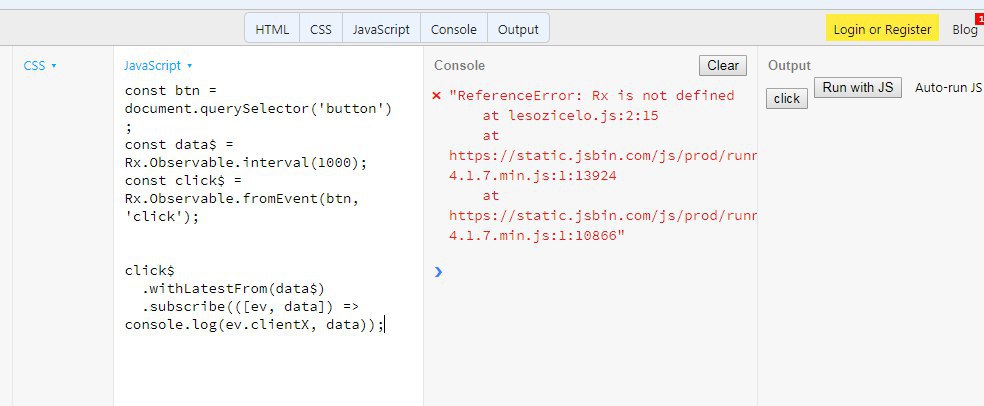Click the 'ReferenceError: Rx is not defined' message
This screenshot has width=984, height=406.
(591, 95)
